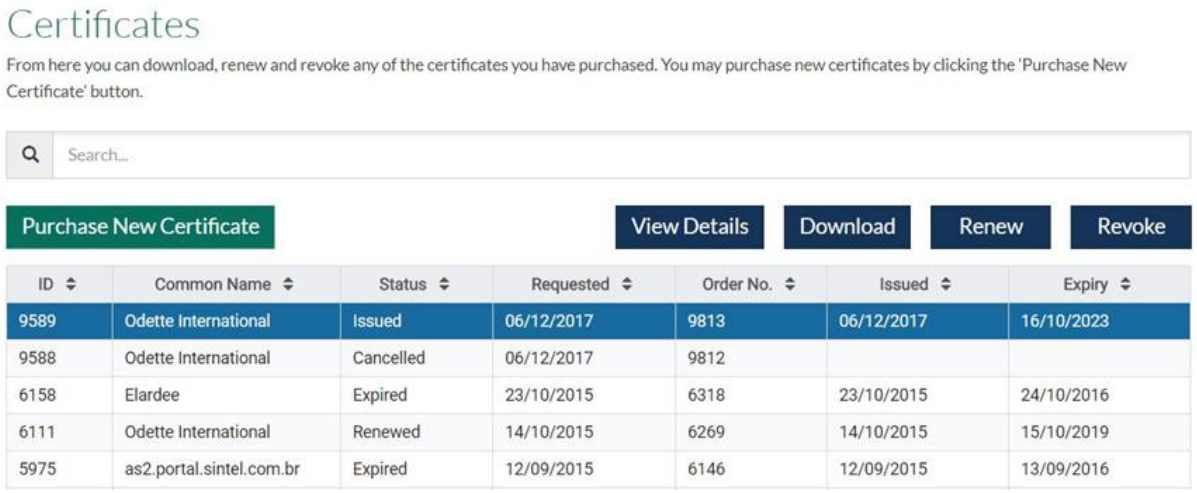This screenshot has width=1197, height=493.
Task: Select the Elardee certificate row
Action: click(598, 395)
